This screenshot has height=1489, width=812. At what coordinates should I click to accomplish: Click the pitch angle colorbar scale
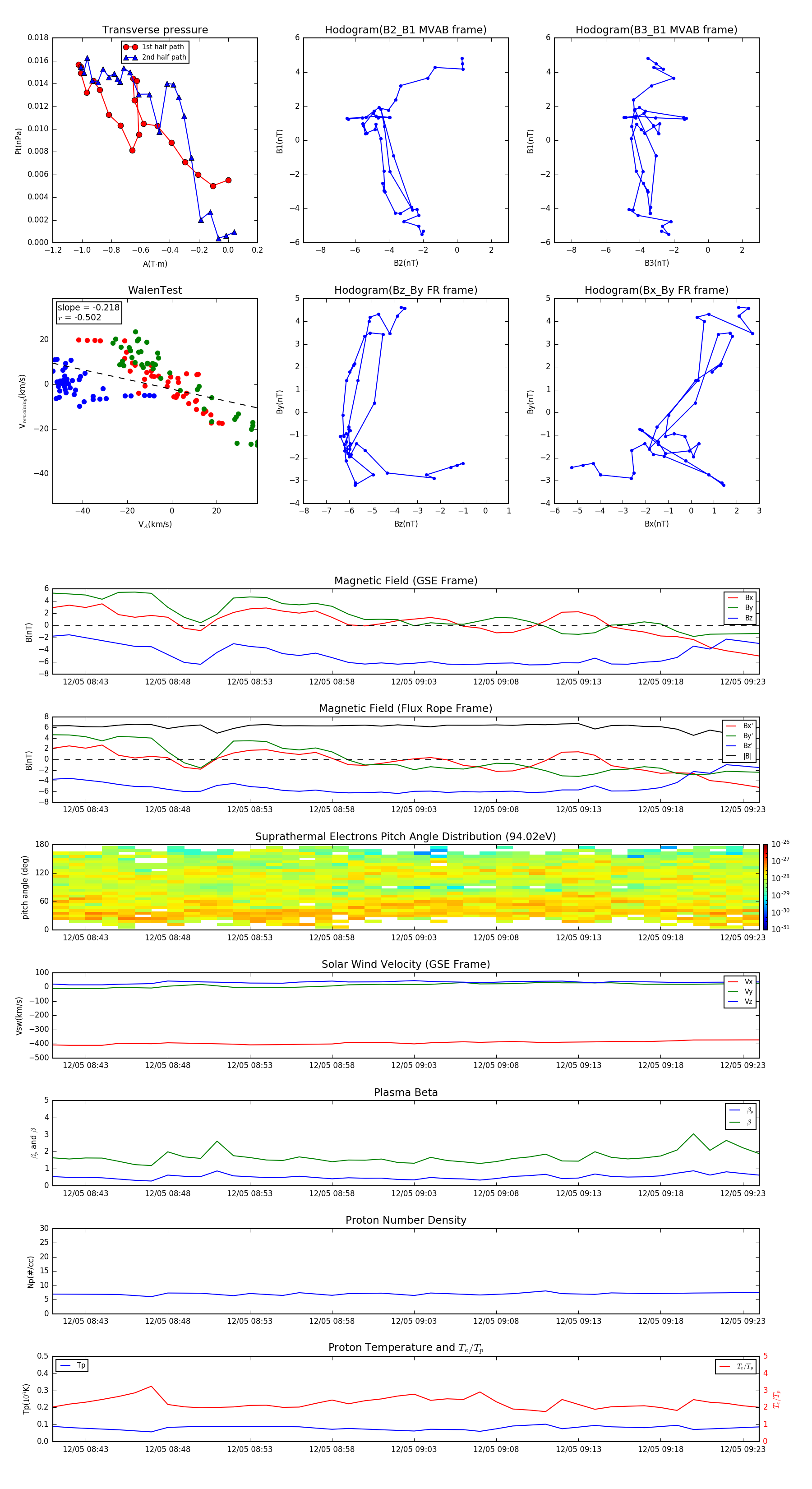coord(765,887)
